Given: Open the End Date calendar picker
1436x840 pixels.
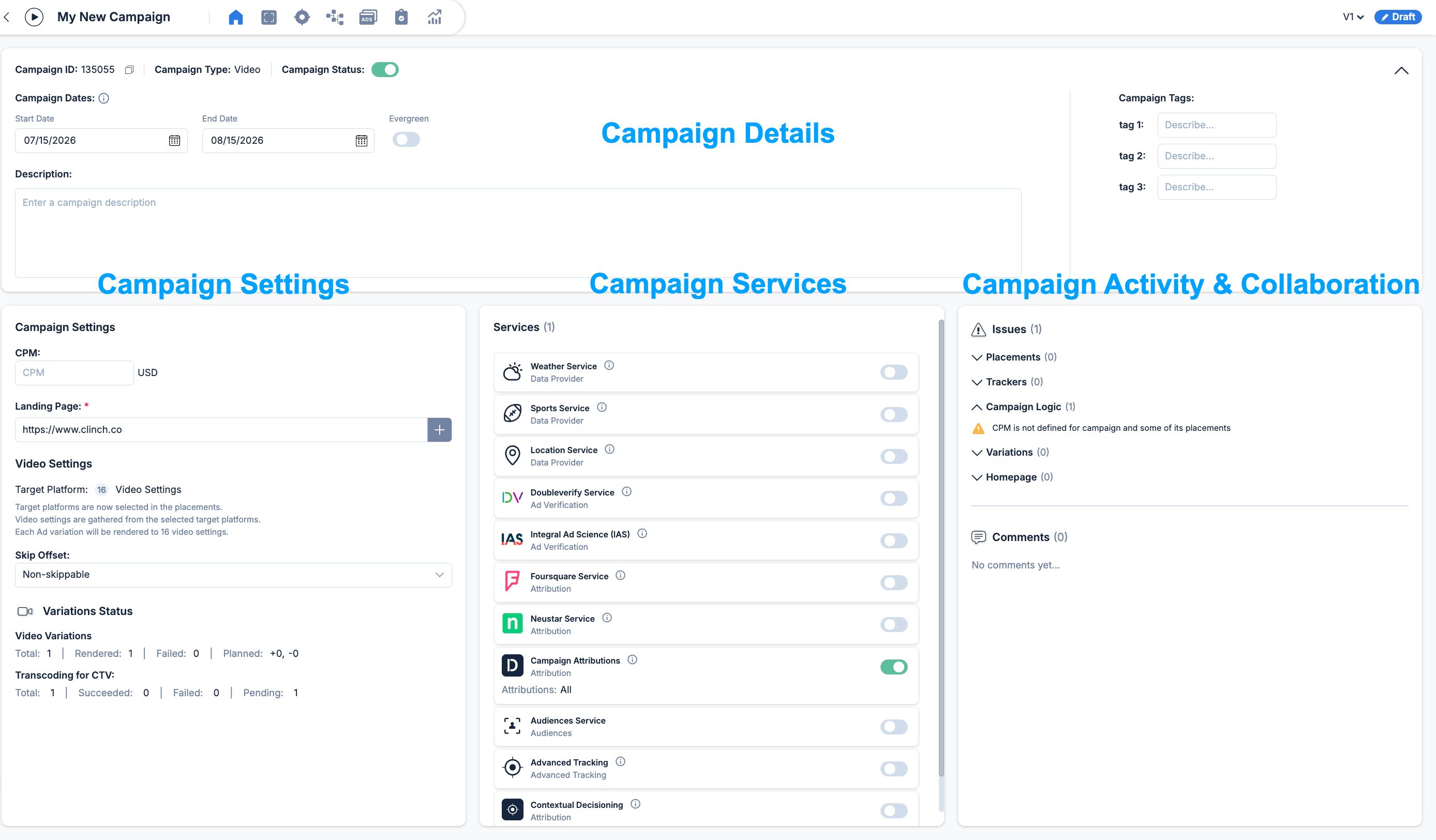Looking at the screenshot, I should click(x=361, y=141).
